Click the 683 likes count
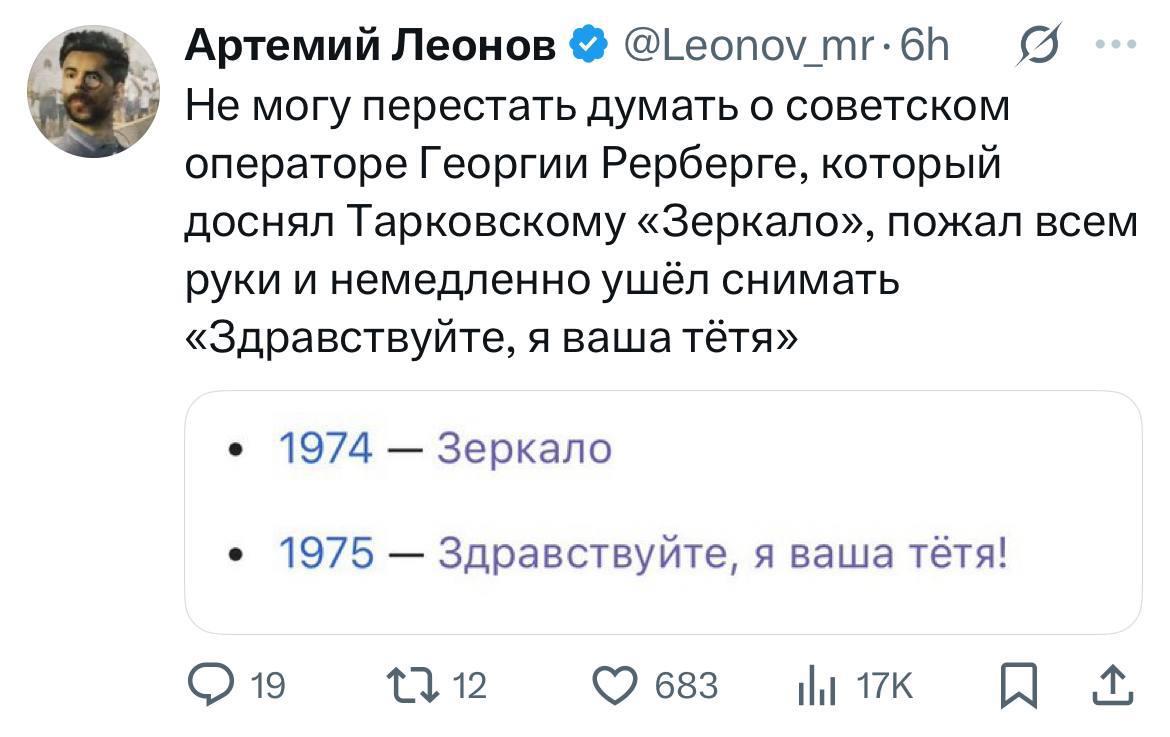This screenshot has width=1170, height=737. click(686, 686)
